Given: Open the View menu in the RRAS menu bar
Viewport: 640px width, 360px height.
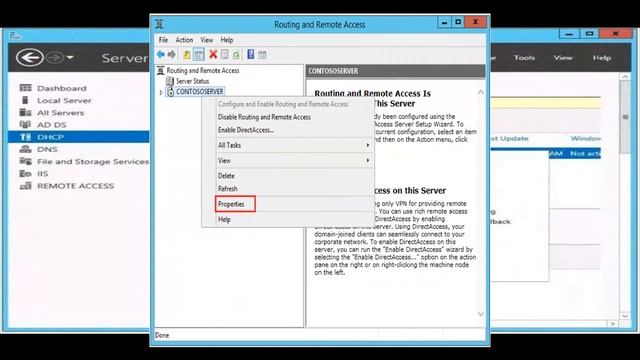Looking at the screenshot, I should point(207,40).
